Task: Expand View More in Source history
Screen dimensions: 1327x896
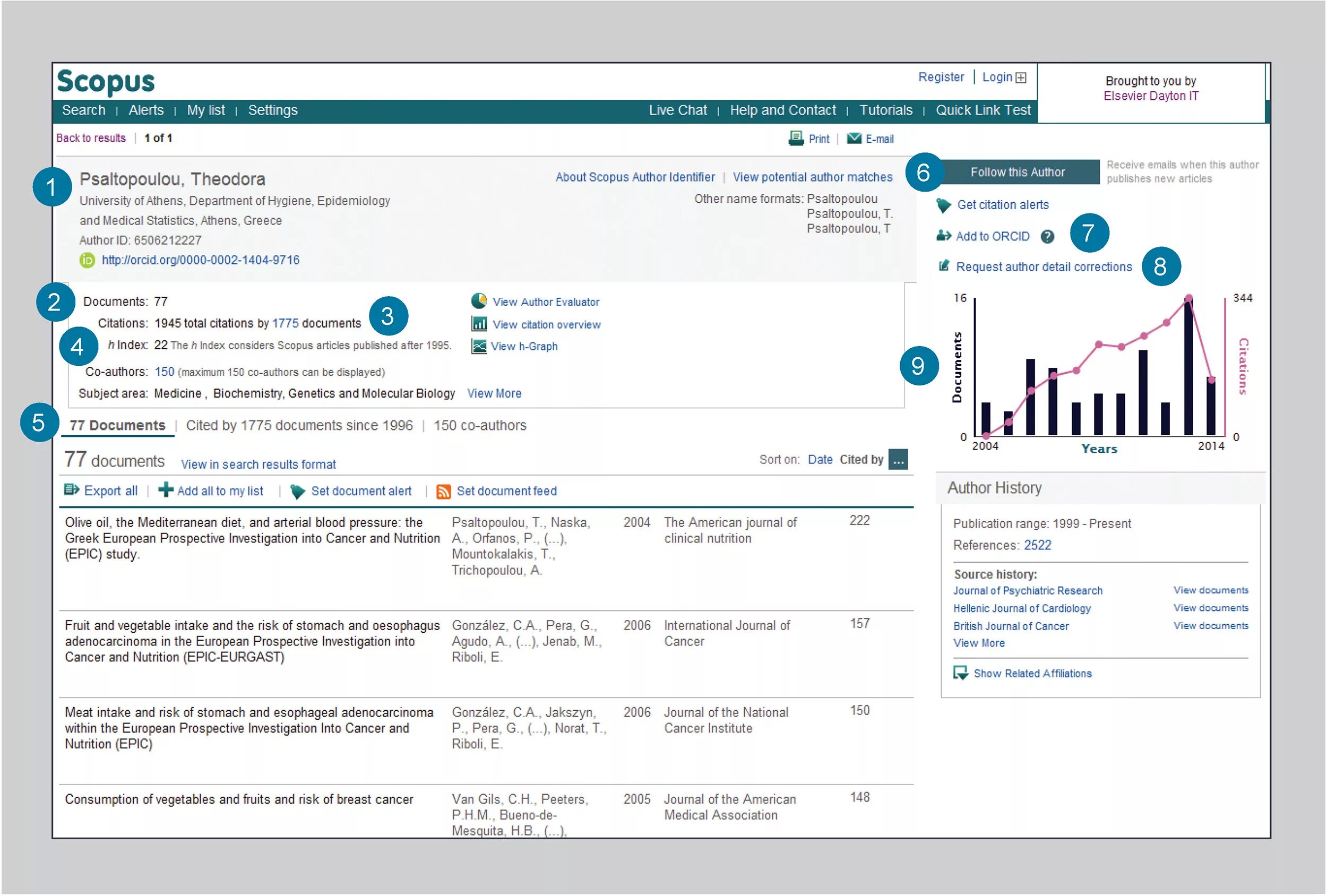Action: tap(979, 642)
